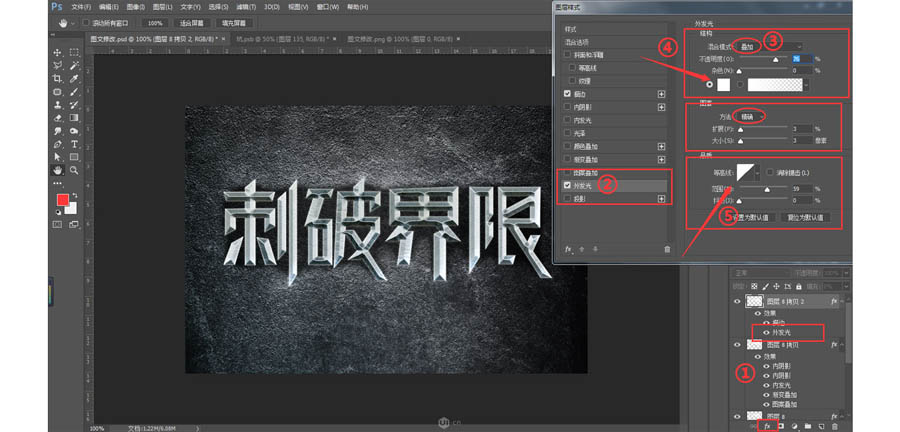900x432 pixels.
Task: Click the 适合屏幕 button
Action: [x=192, y=23]
